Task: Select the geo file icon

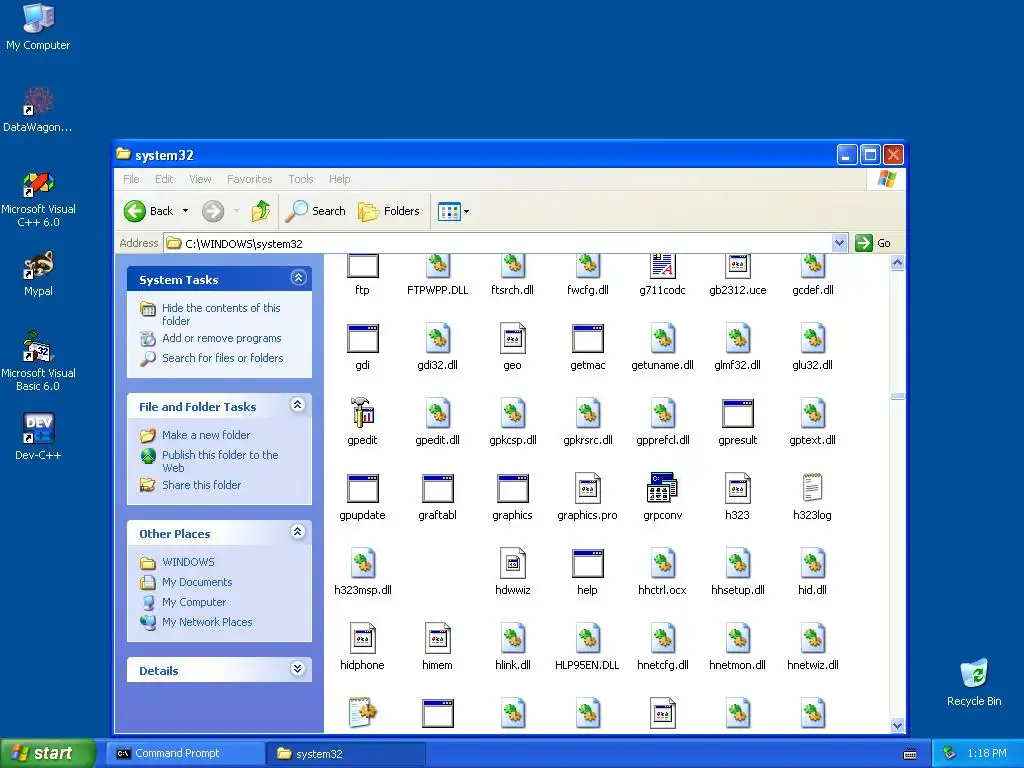Action: point(513,339)
